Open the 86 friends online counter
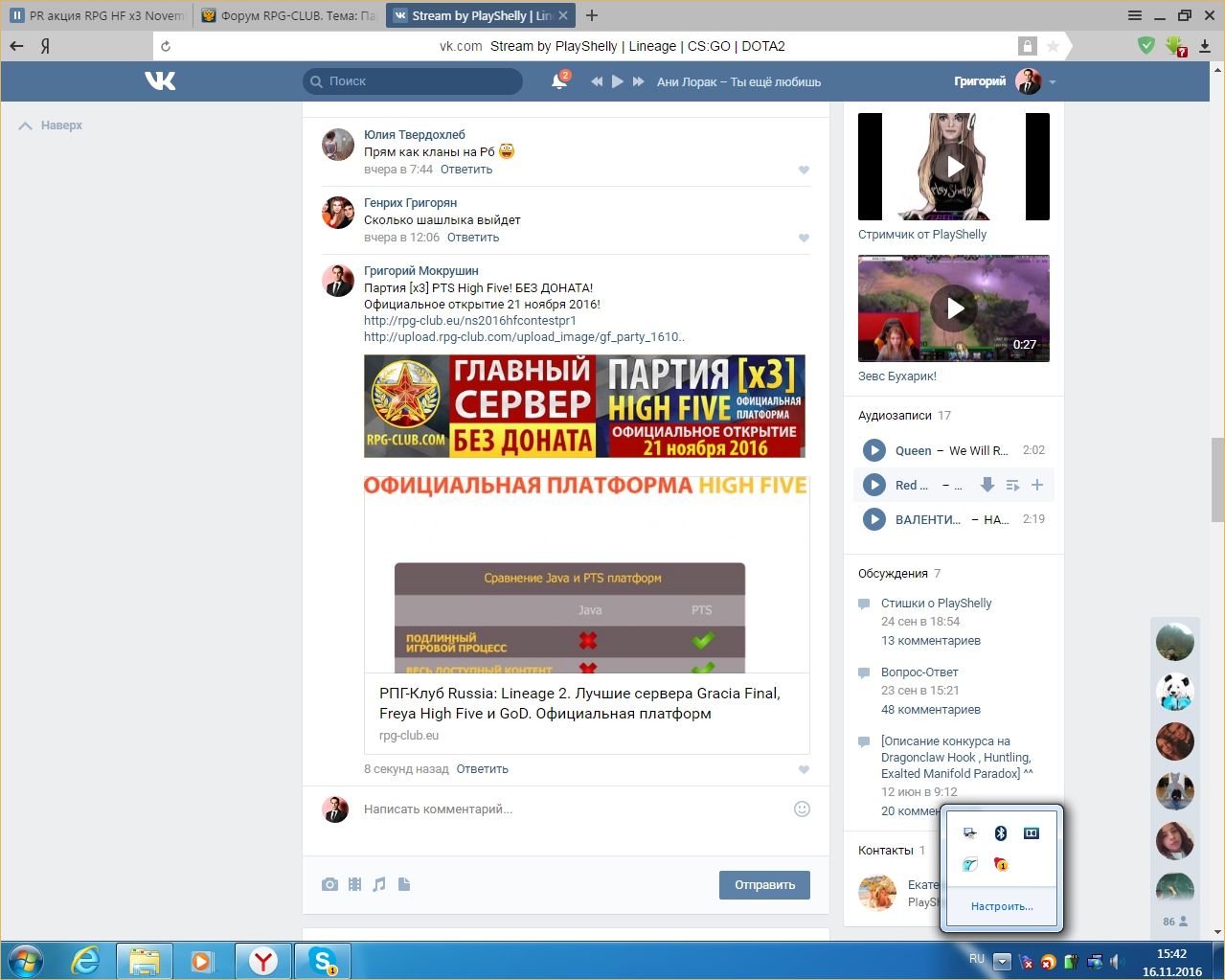Viewport: 1225px width, 980px height. (x=1175, y=922)
